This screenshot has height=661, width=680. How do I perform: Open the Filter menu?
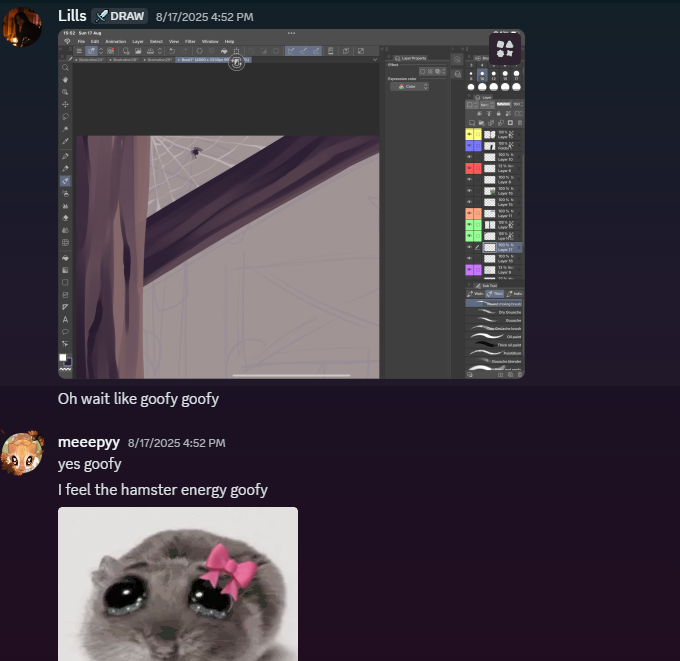point(190,42)
